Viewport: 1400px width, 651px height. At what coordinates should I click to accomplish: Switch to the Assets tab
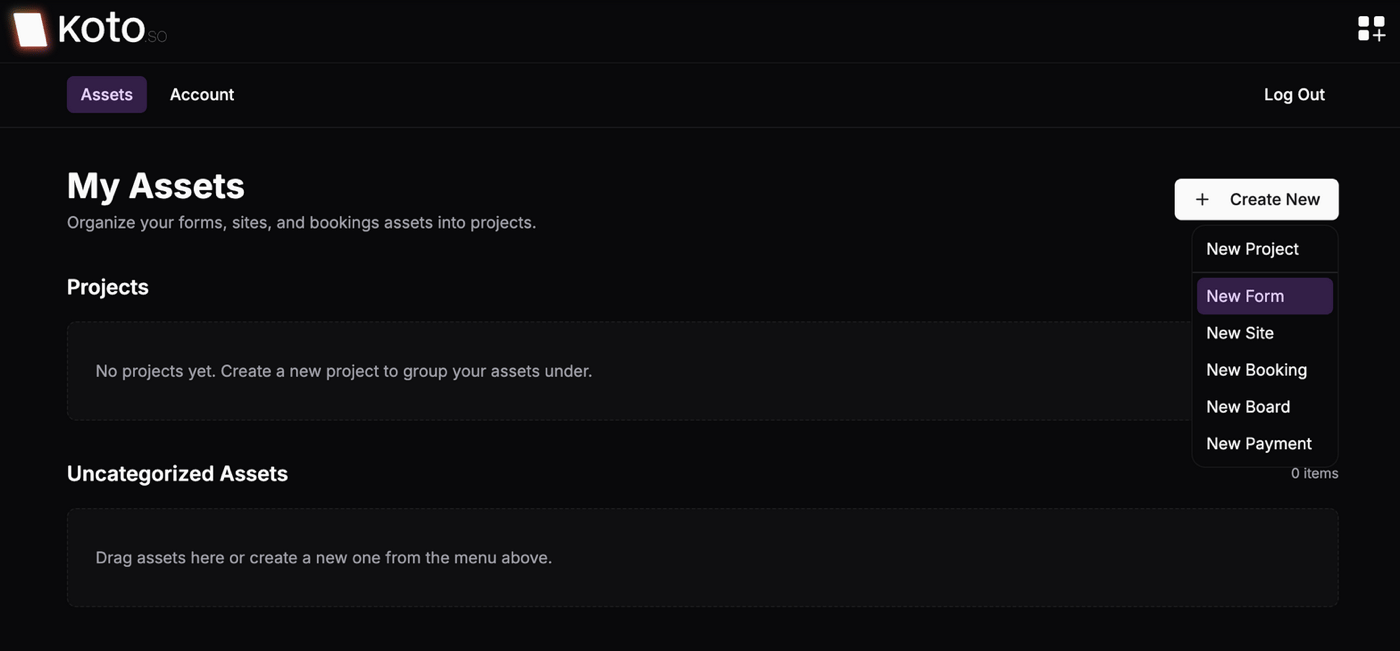[107, 95]
